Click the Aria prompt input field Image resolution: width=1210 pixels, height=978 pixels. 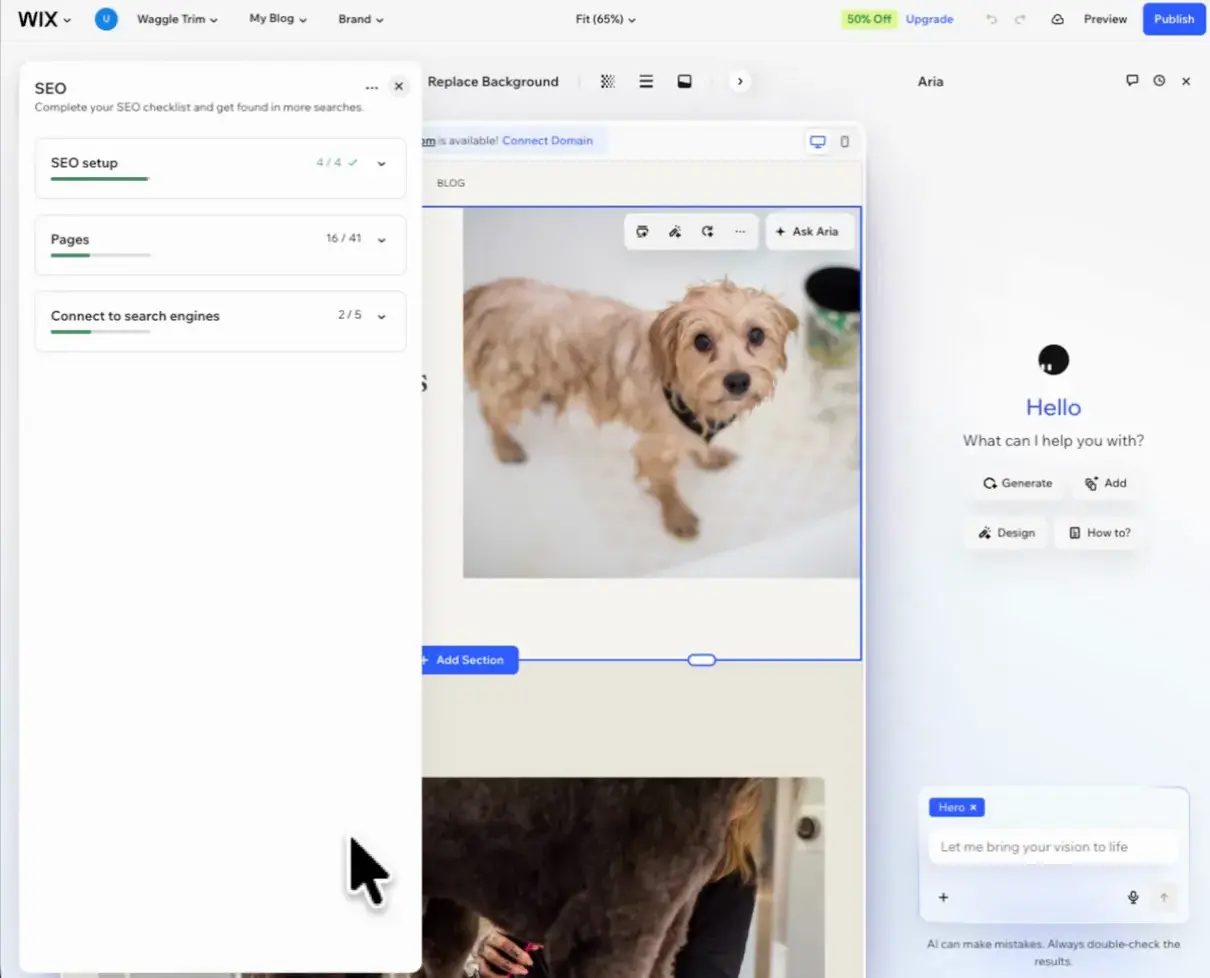click(x=1053, y=847)
